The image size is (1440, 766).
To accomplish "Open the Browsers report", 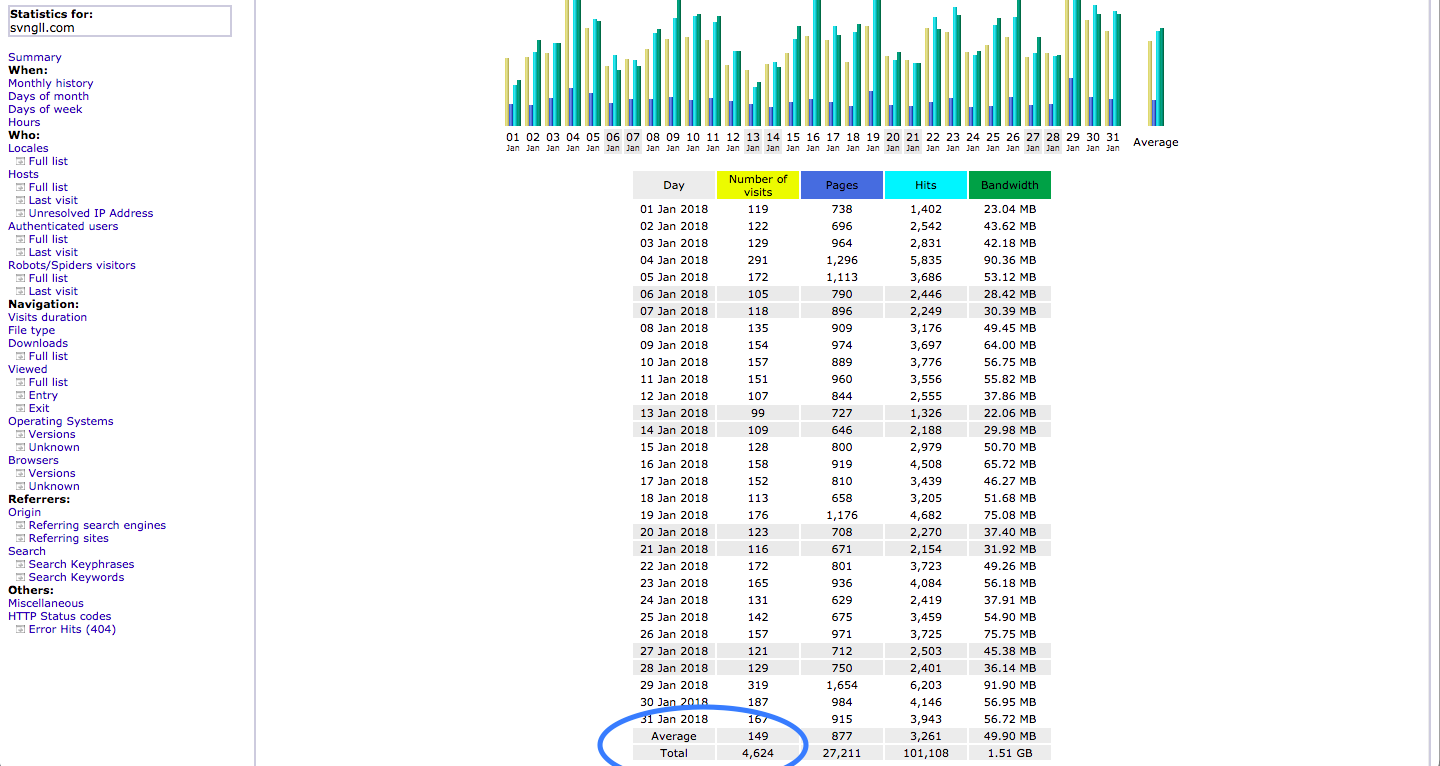I will click(x=34, y=460).
